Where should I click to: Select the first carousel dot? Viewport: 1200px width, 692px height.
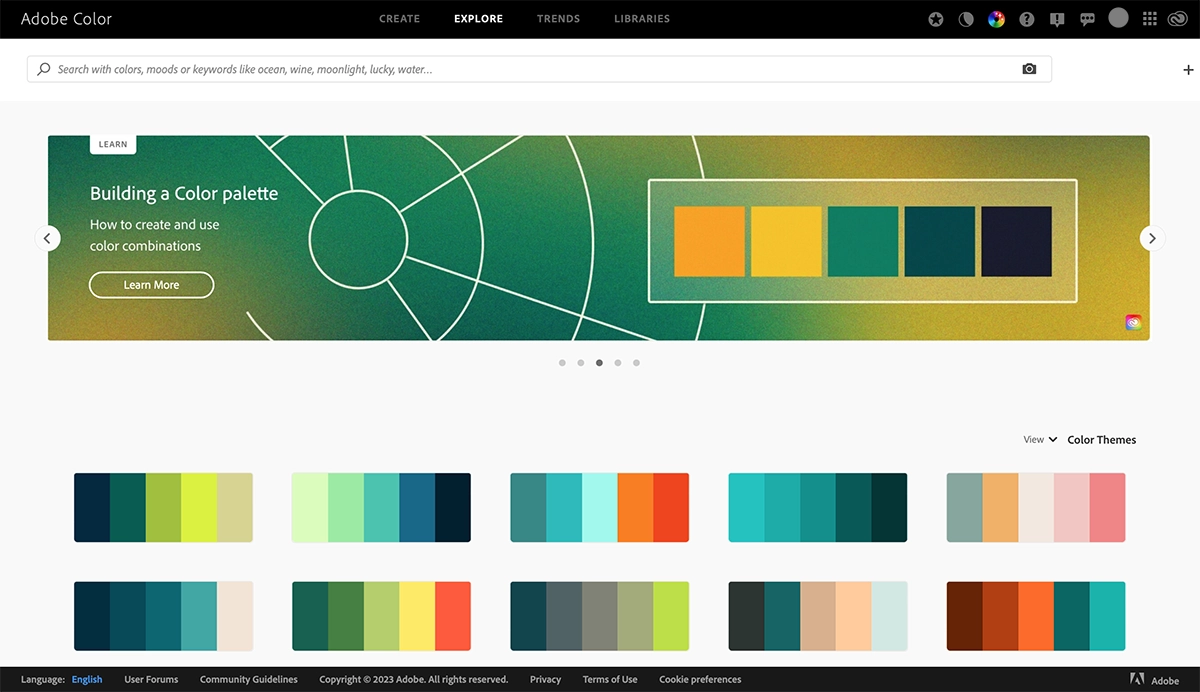point(562,363)
